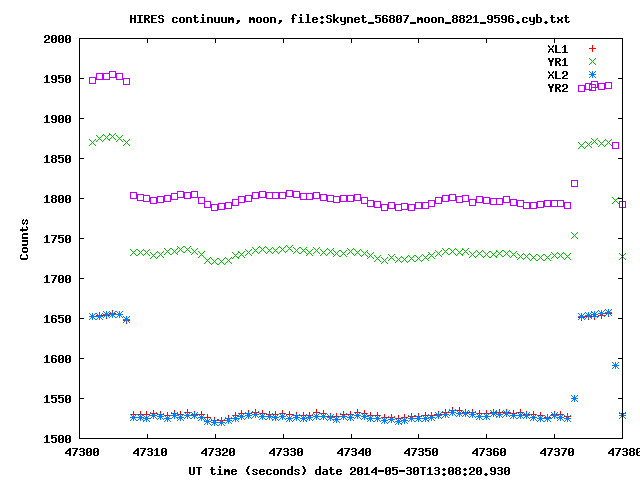The width and height of the screenshot is (640, 480).
Task: Click the blue asterisk XL2 legend marker
Action: pyautogui.click(x=592, y=75)
